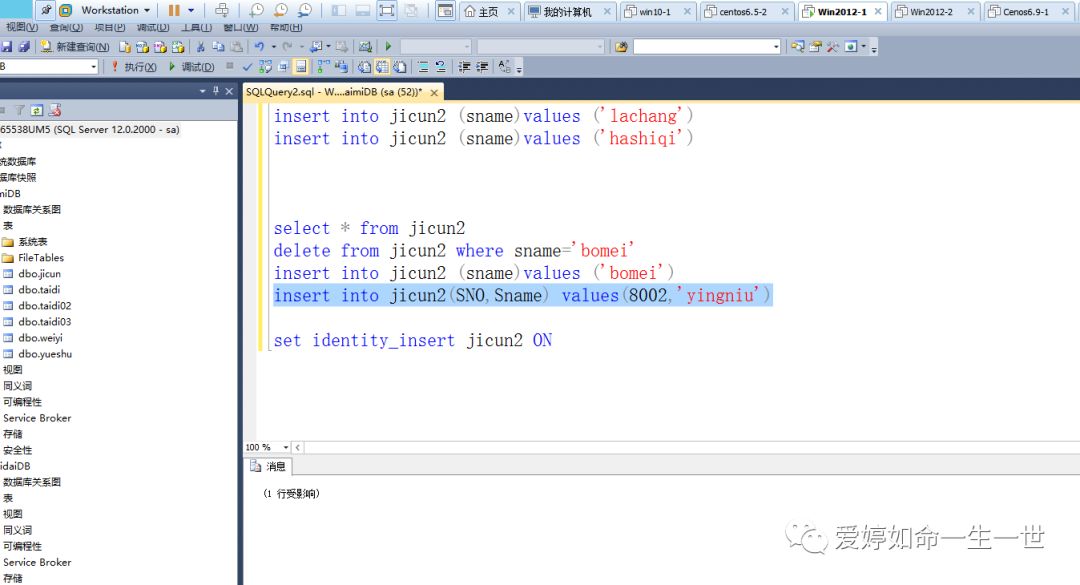Click the Object Explorer panel pin icon
This screenshot has height=585, width=1080.
(x=216, y=91)
